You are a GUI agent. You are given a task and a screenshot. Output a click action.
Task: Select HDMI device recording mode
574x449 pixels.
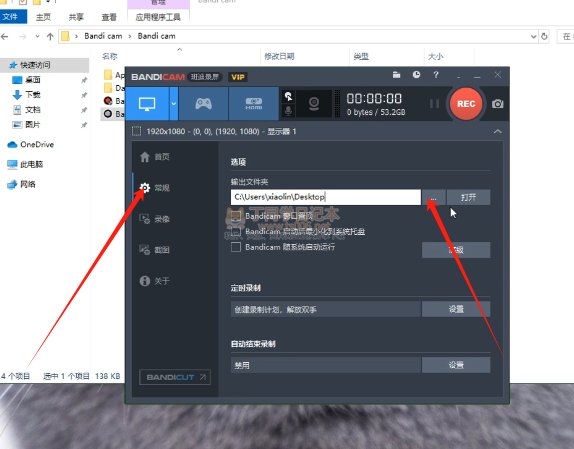coord(253,104)
